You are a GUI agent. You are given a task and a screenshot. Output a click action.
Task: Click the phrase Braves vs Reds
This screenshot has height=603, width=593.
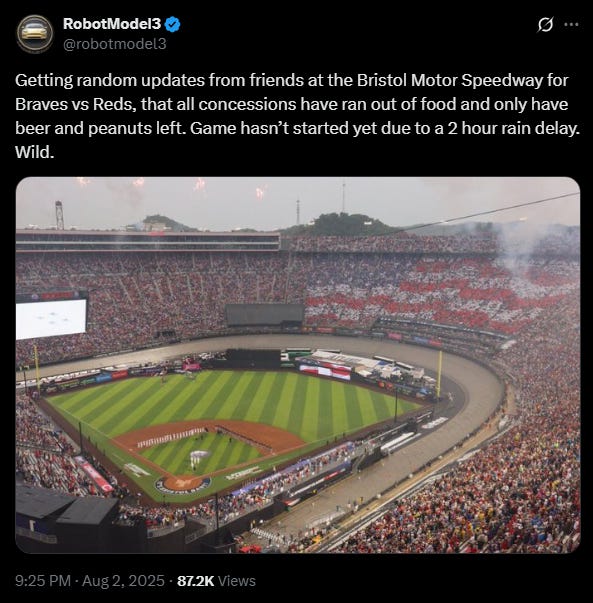(x=75, y=104)
